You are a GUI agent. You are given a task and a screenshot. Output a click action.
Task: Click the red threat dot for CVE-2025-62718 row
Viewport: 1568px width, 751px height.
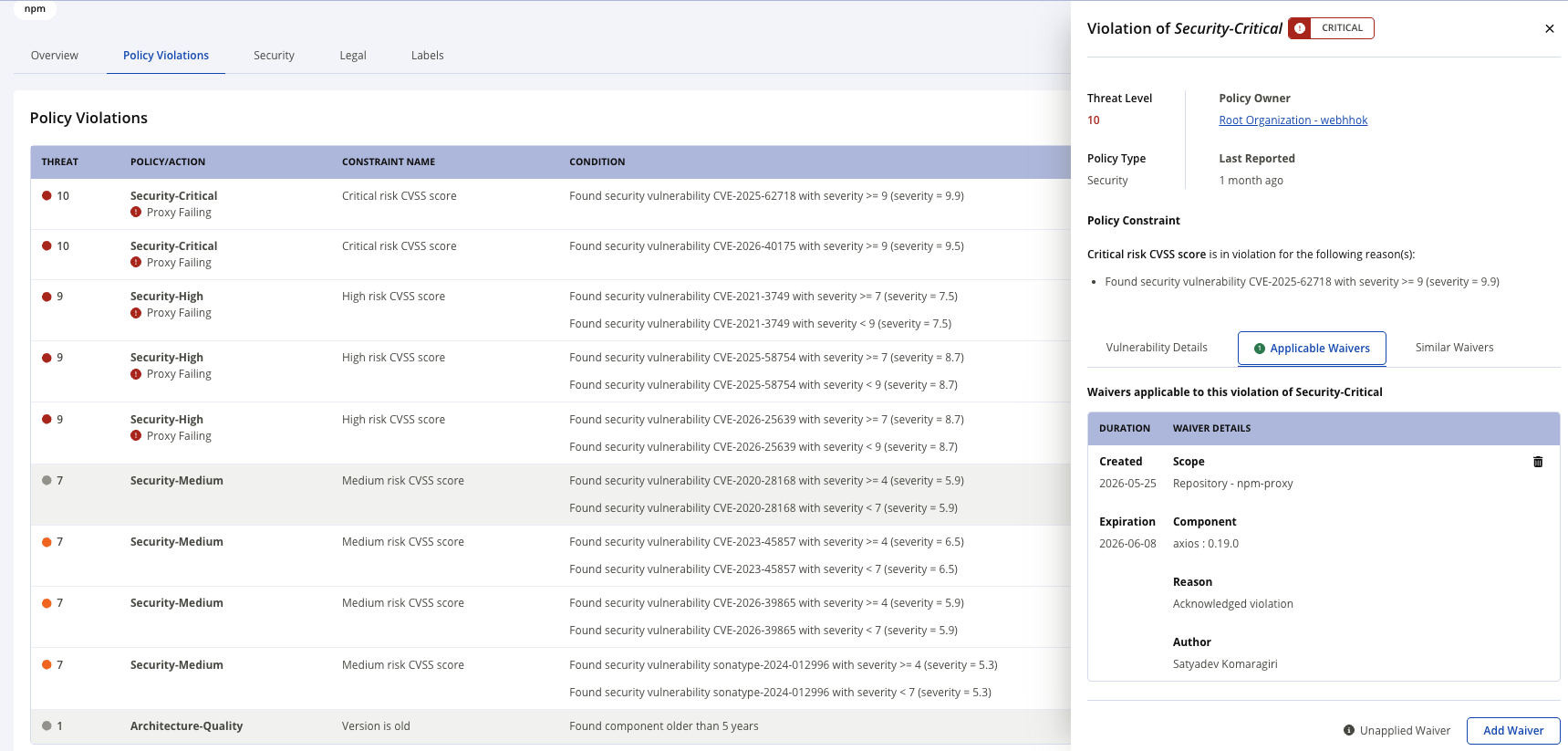(47, 195)
